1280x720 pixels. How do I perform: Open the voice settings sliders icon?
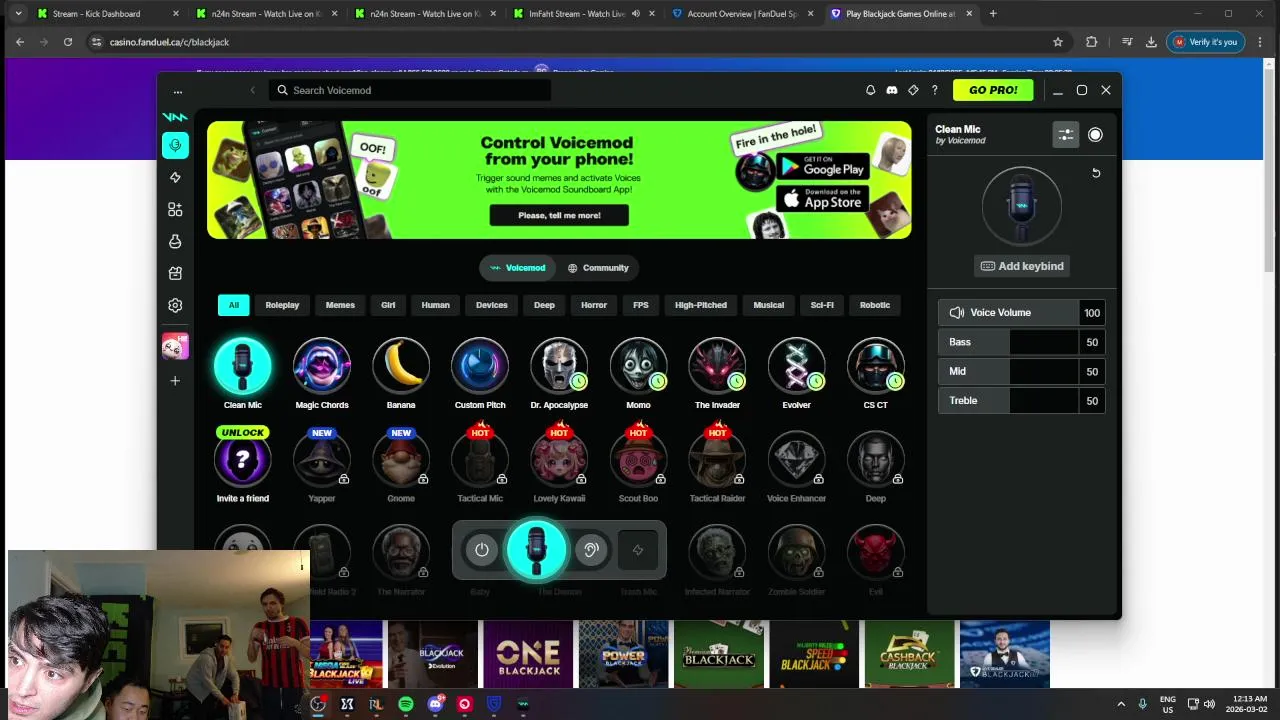point(1066,135)
